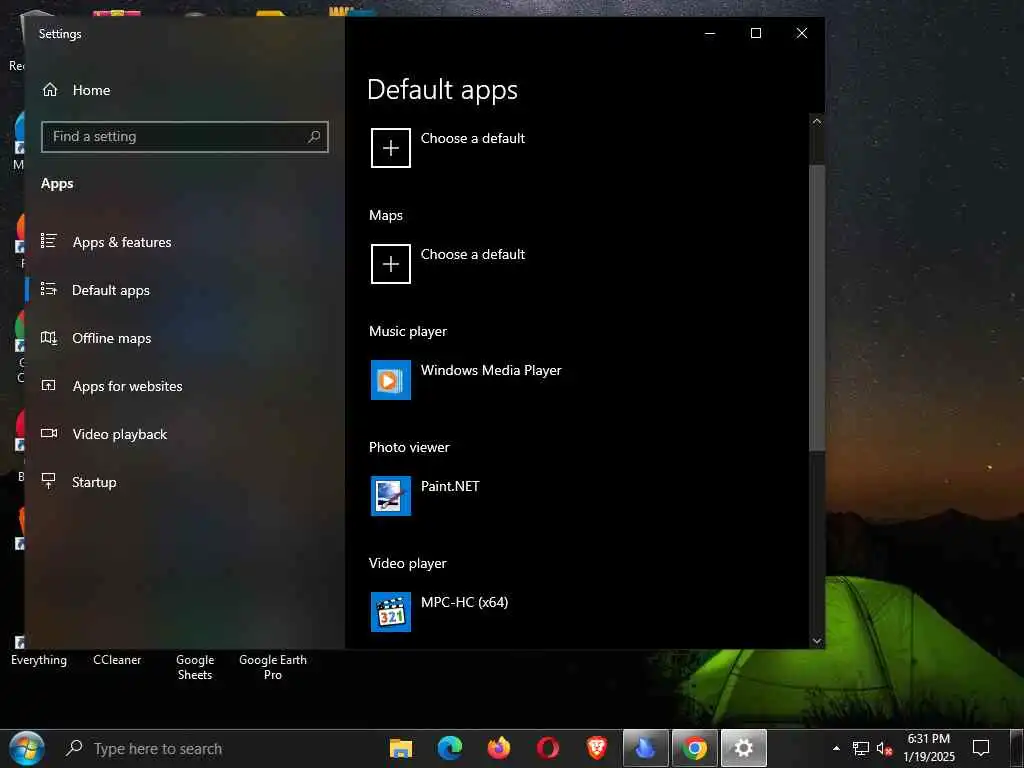Open Google Chrome from taskbar

pos(694,748)
